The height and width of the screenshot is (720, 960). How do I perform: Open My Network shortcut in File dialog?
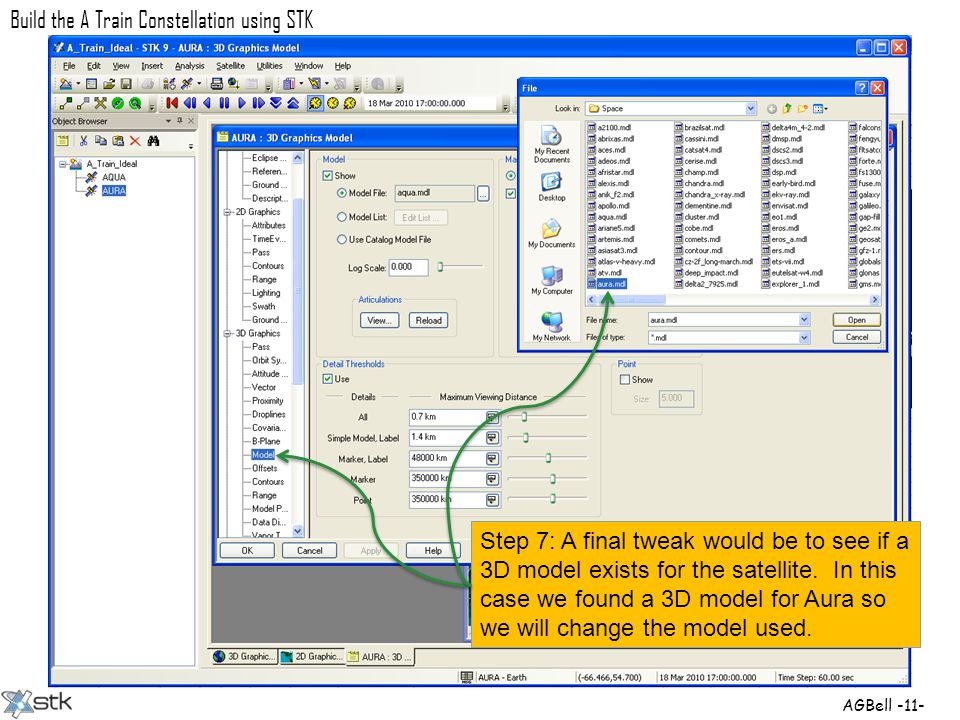[x=552, y=326]
